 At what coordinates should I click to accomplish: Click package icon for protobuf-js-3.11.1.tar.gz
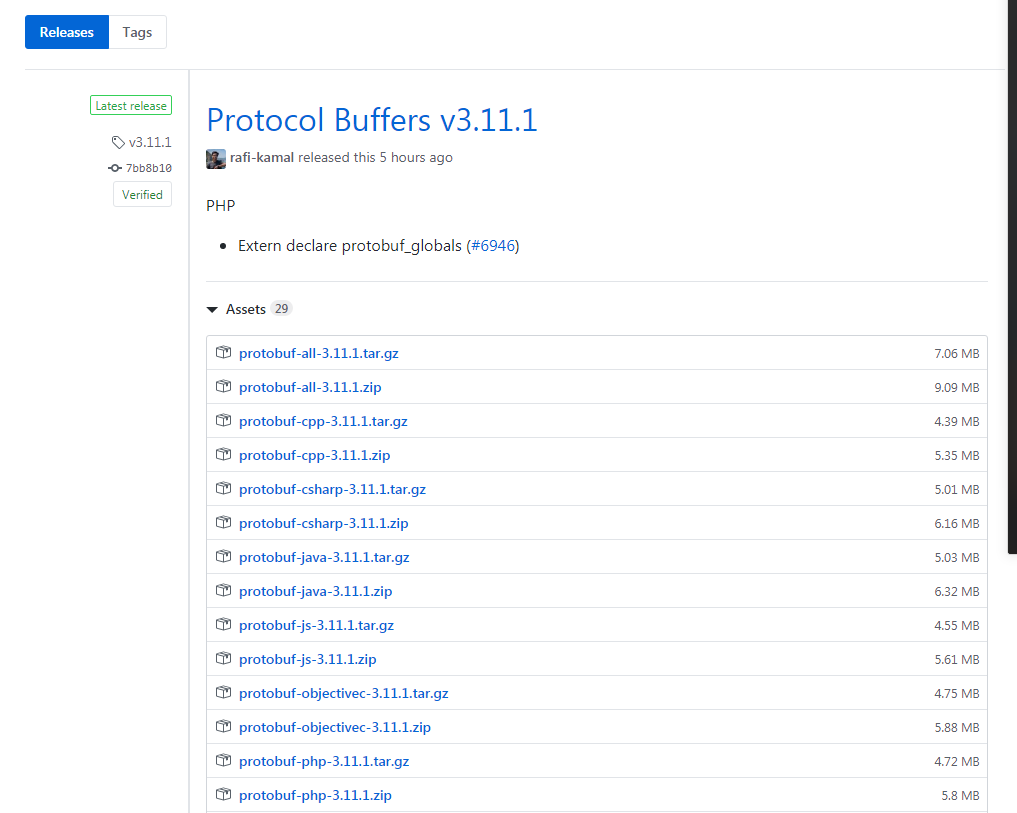click(x=223, y=624)
